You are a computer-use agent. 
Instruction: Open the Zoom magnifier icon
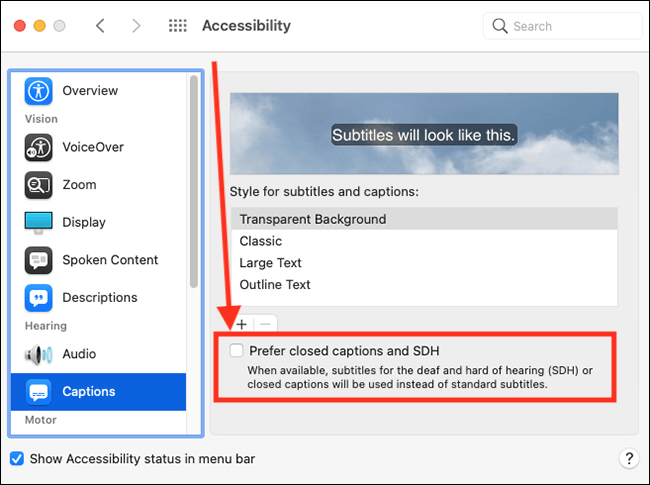[39, 185]
